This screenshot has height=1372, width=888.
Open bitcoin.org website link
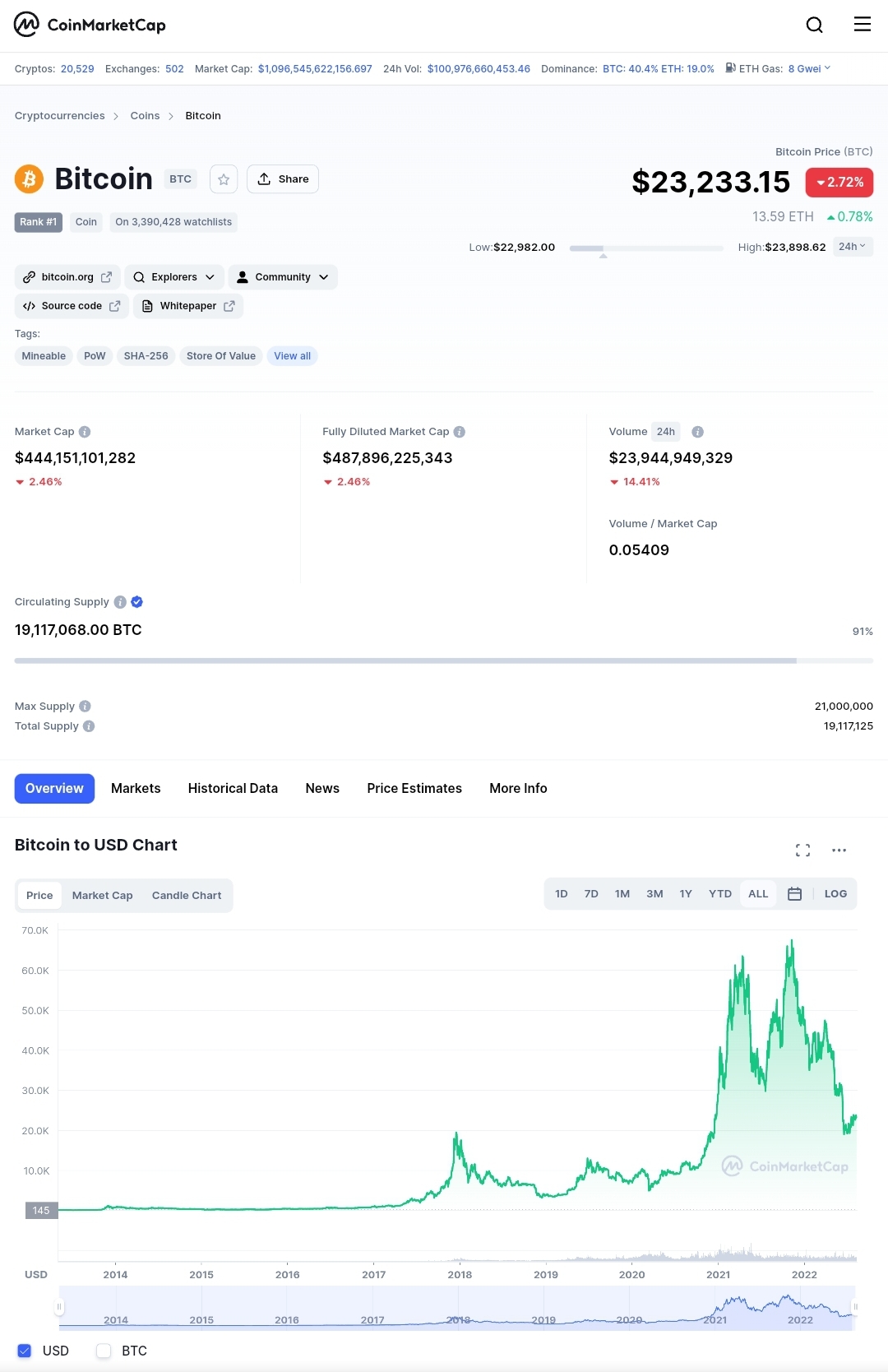tap(67, 277)
